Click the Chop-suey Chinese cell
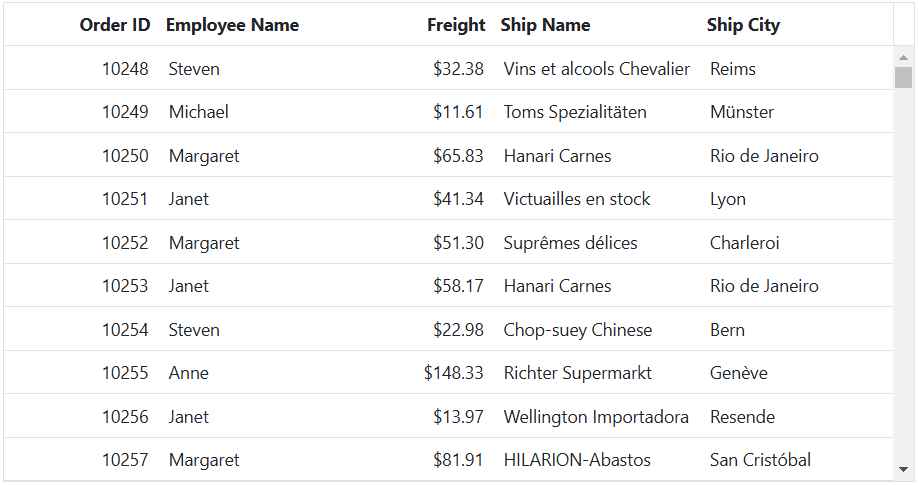The height and width of the screenshot is (485, 918). click(596, 330)
